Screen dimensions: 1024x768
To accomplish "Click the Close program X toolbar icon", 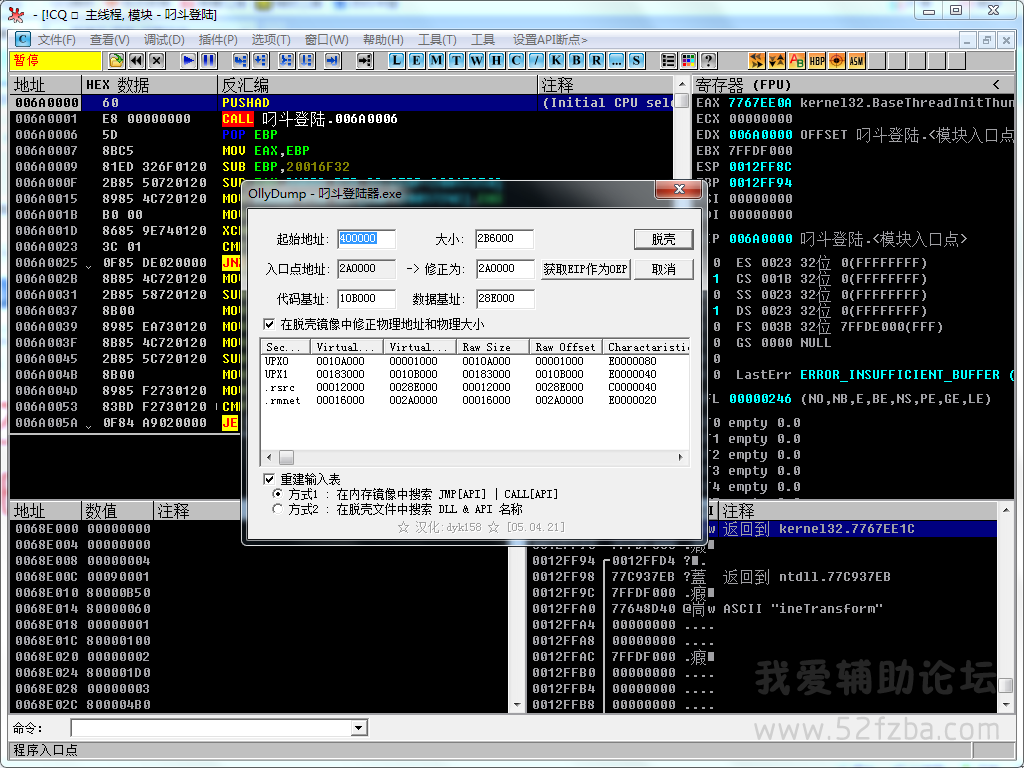I will 156,61.
